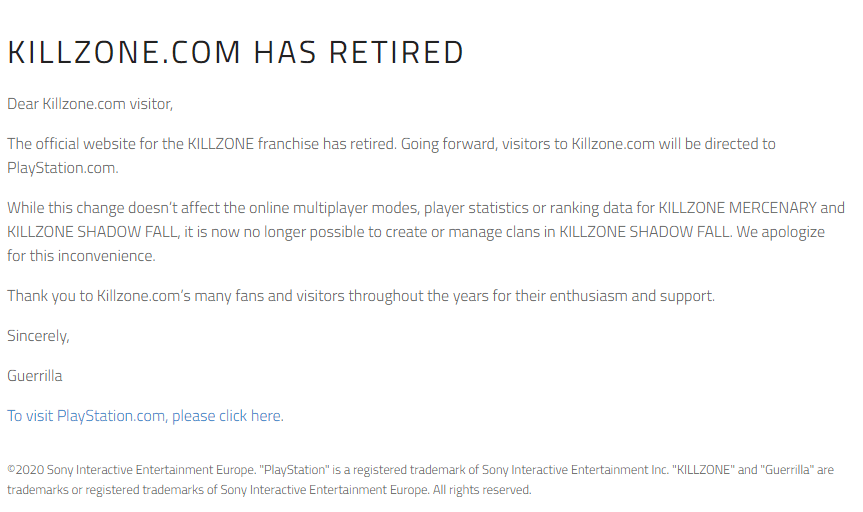Screen dimensions: 863x512
Task: Click the 'KILLZONE.COM HAS RETIRED' heading
Action: (236, 53)
